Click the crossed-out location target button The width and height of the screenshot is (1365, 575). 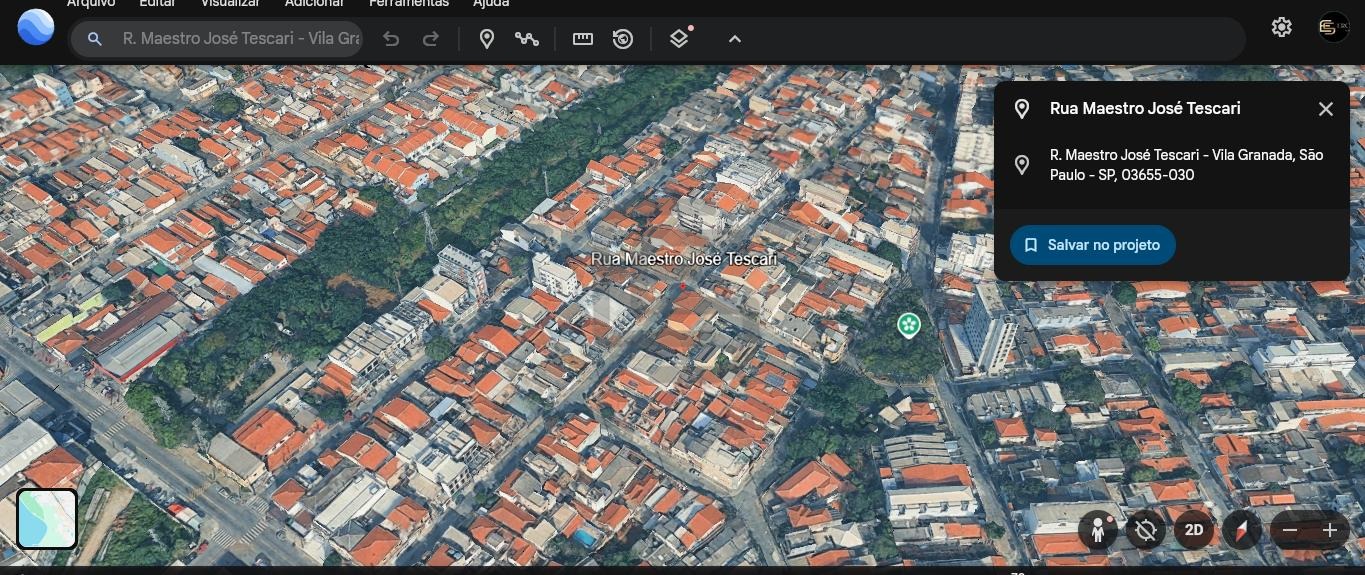coord(1145,530)
